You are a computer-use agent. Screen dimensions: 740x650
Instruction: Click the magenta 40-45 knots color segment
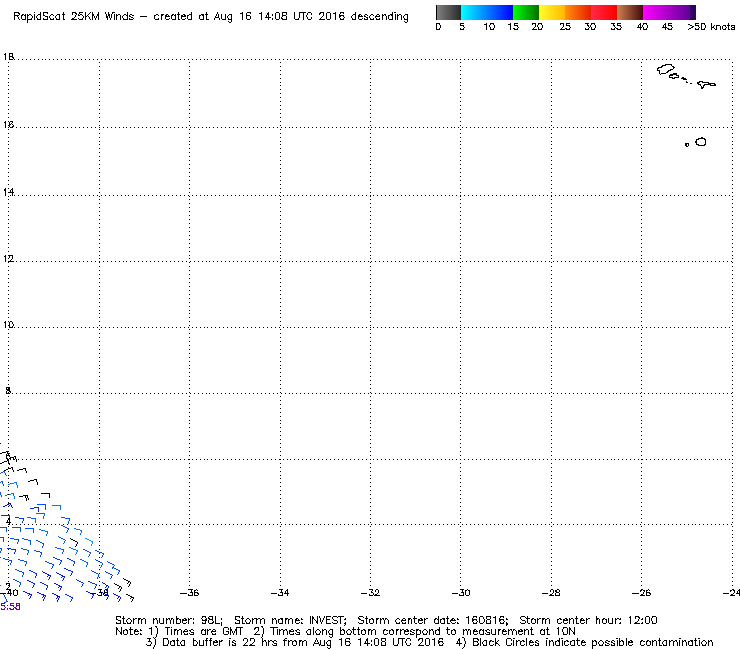click(x=656, y=12)
